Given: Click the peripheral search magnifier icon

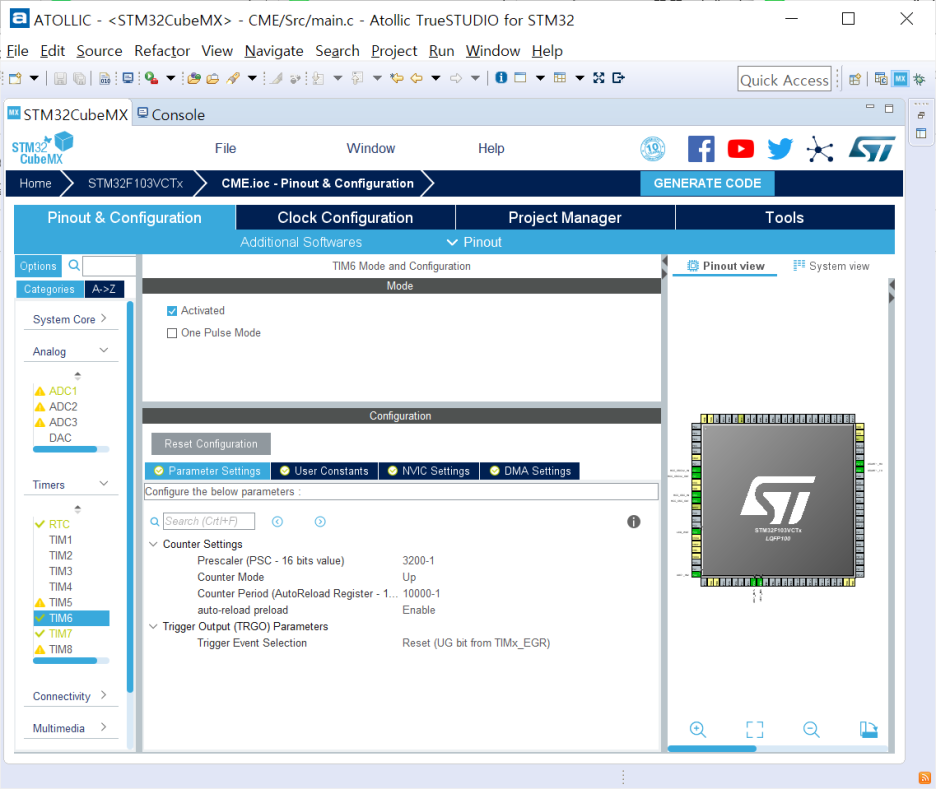Looking at the screenshot, I should coord(74,265).
